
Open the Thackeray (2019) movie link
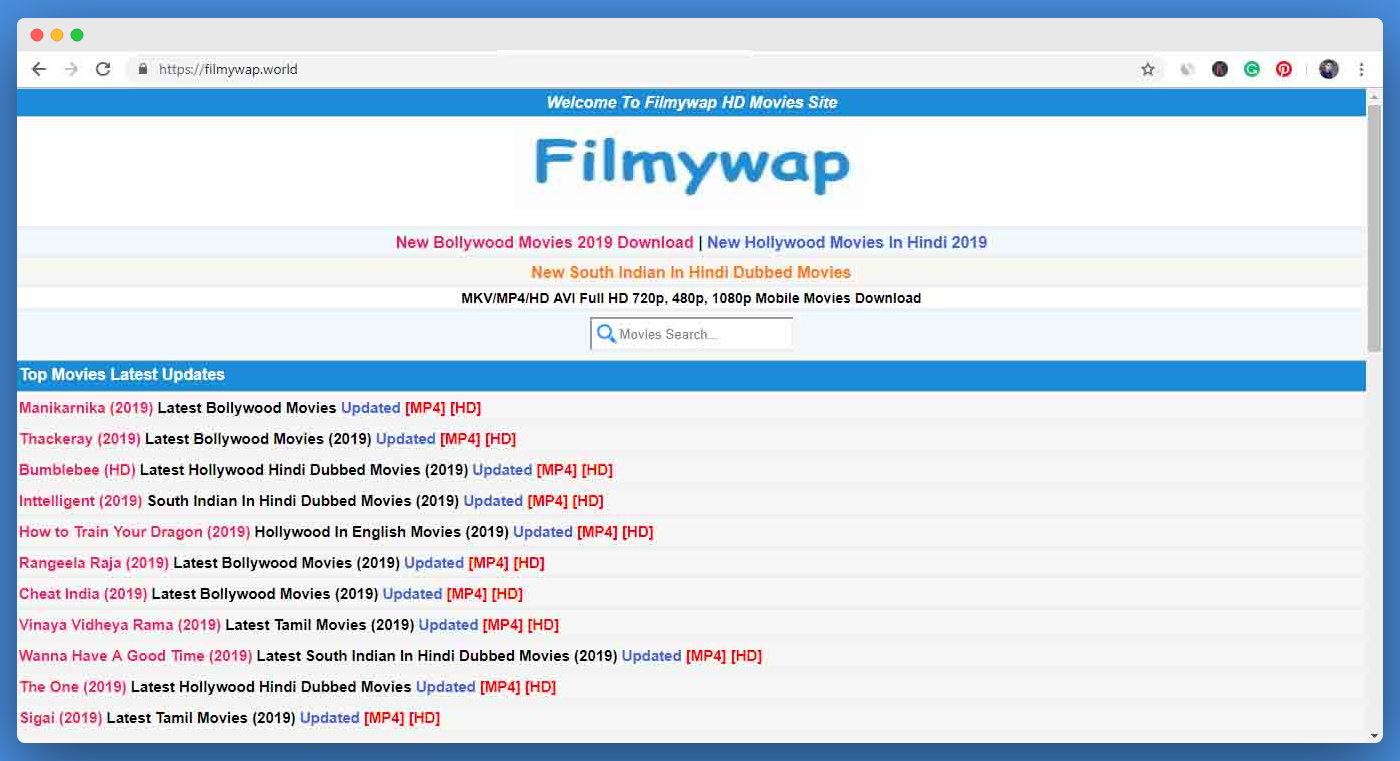(x=80, y=439)
